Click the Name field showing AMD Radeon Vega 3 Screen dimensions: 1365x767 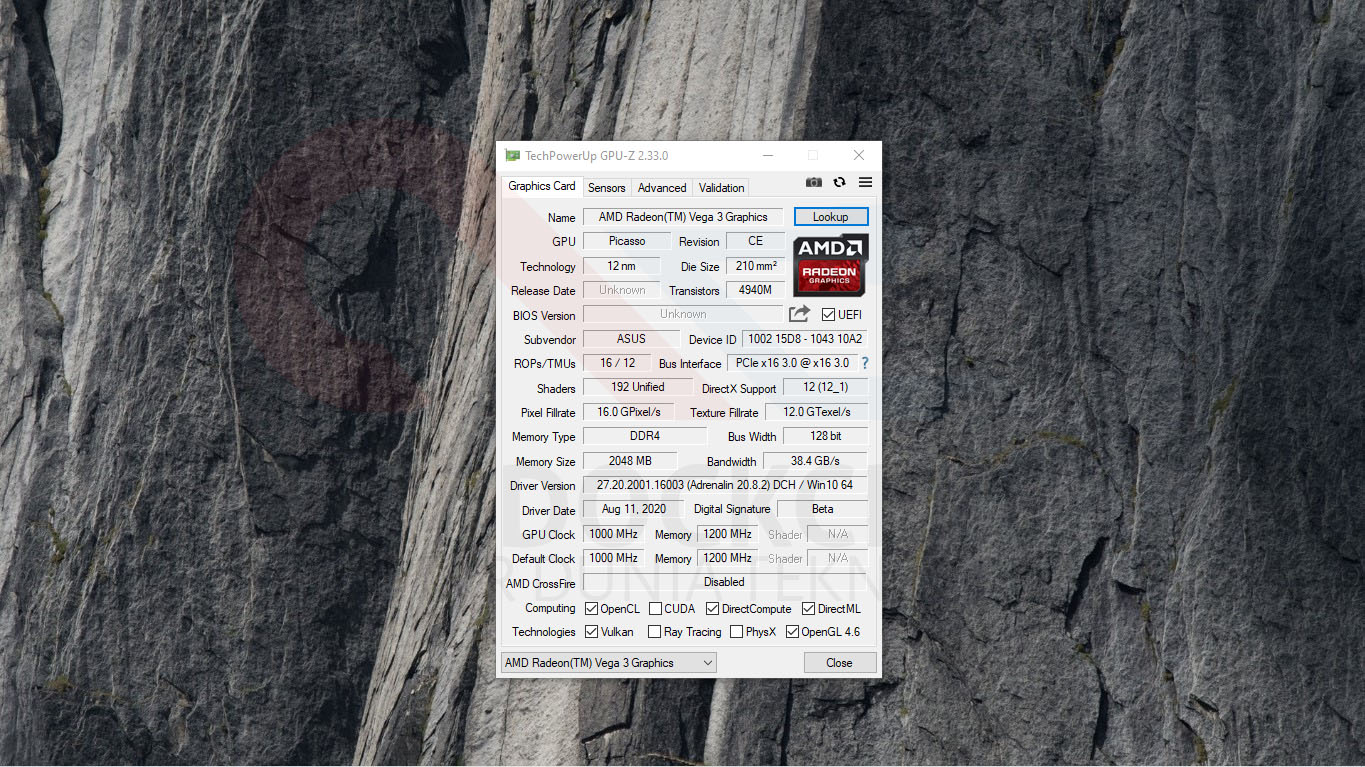click(683, 217)
